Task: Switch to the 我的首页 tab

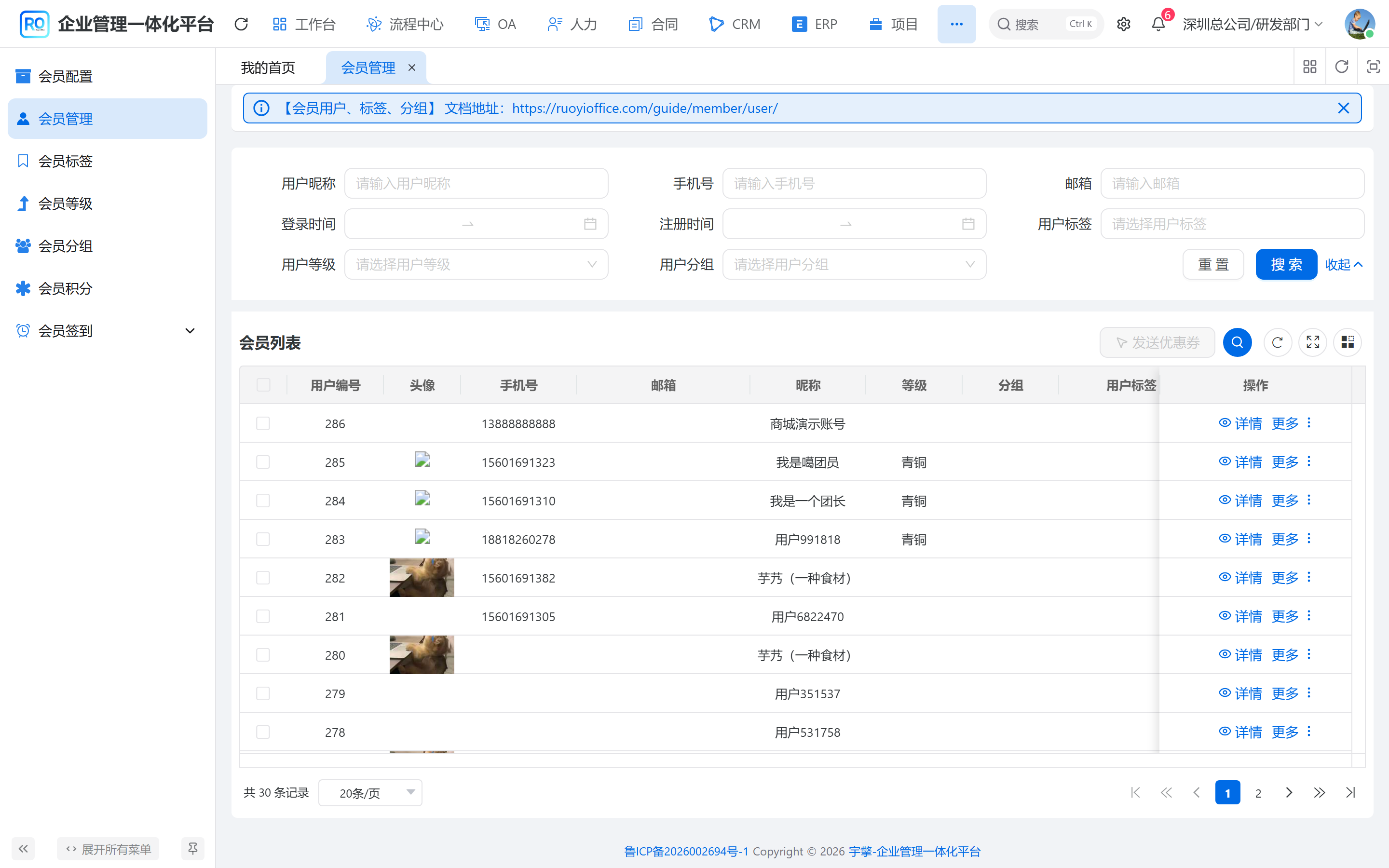Action: pyautogui.click(x=268, y=68)
